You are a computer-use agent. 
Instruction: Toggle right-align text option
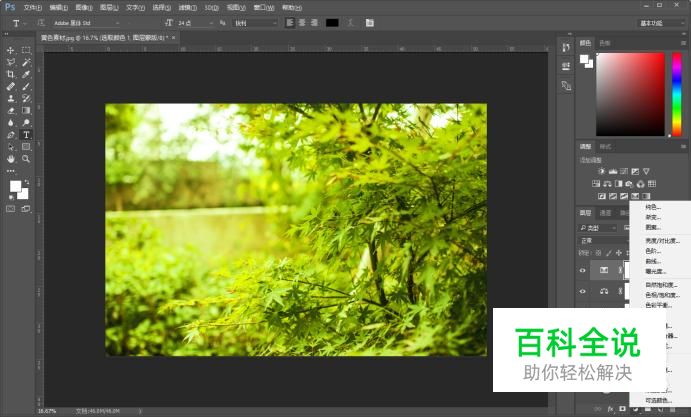[314, 23]
